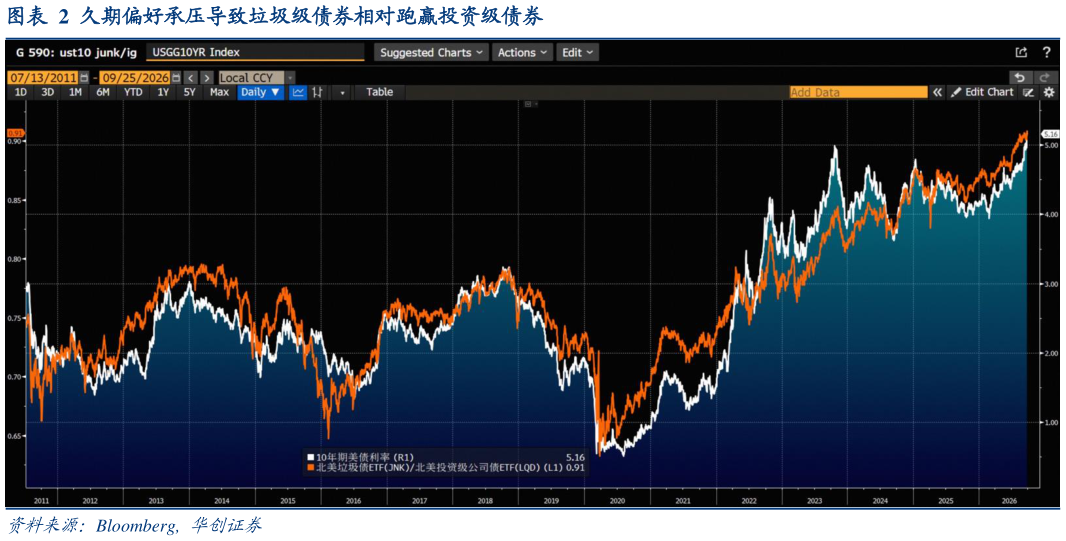Step date range backward with left arrow

tap(191, 77)
